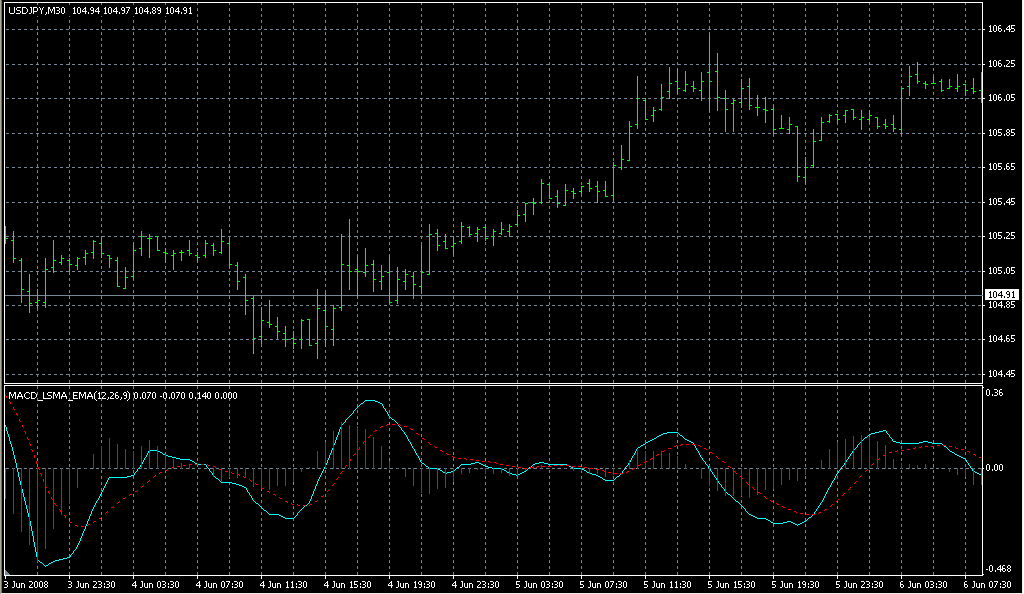Click the highest peak of the cyan MACD line
This screenshot has height=594, width=1024.
(x=373, y=400)
